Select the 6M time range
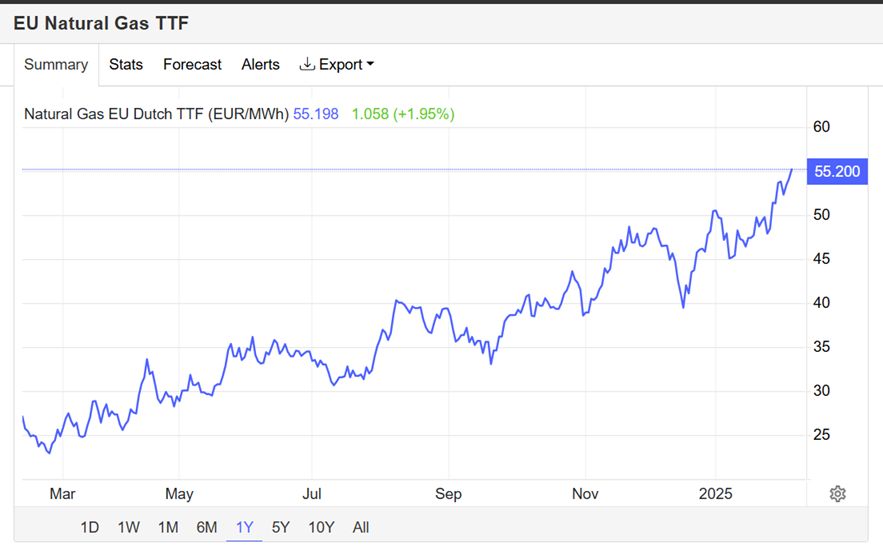883x551 pixels. pyautogui.click(x=207, y=527)
